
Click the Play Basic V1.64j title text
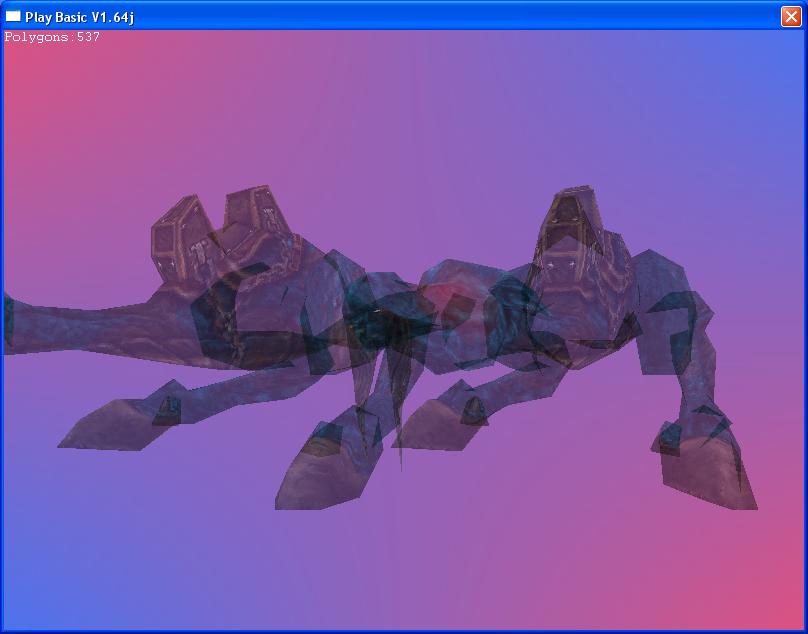79,17
